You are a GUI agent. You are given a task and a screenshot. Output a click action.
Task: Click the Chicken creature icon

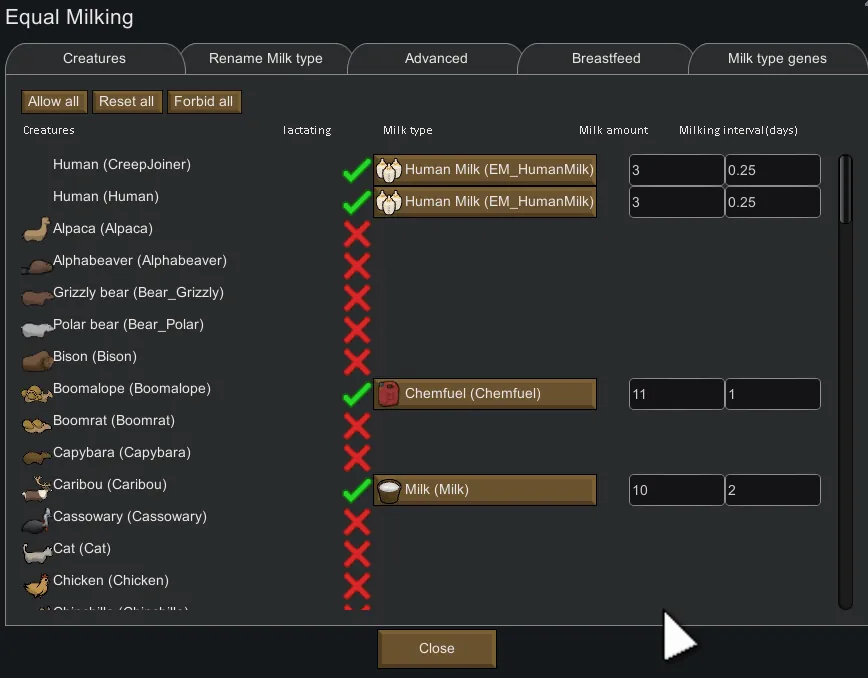click(36, 583)
